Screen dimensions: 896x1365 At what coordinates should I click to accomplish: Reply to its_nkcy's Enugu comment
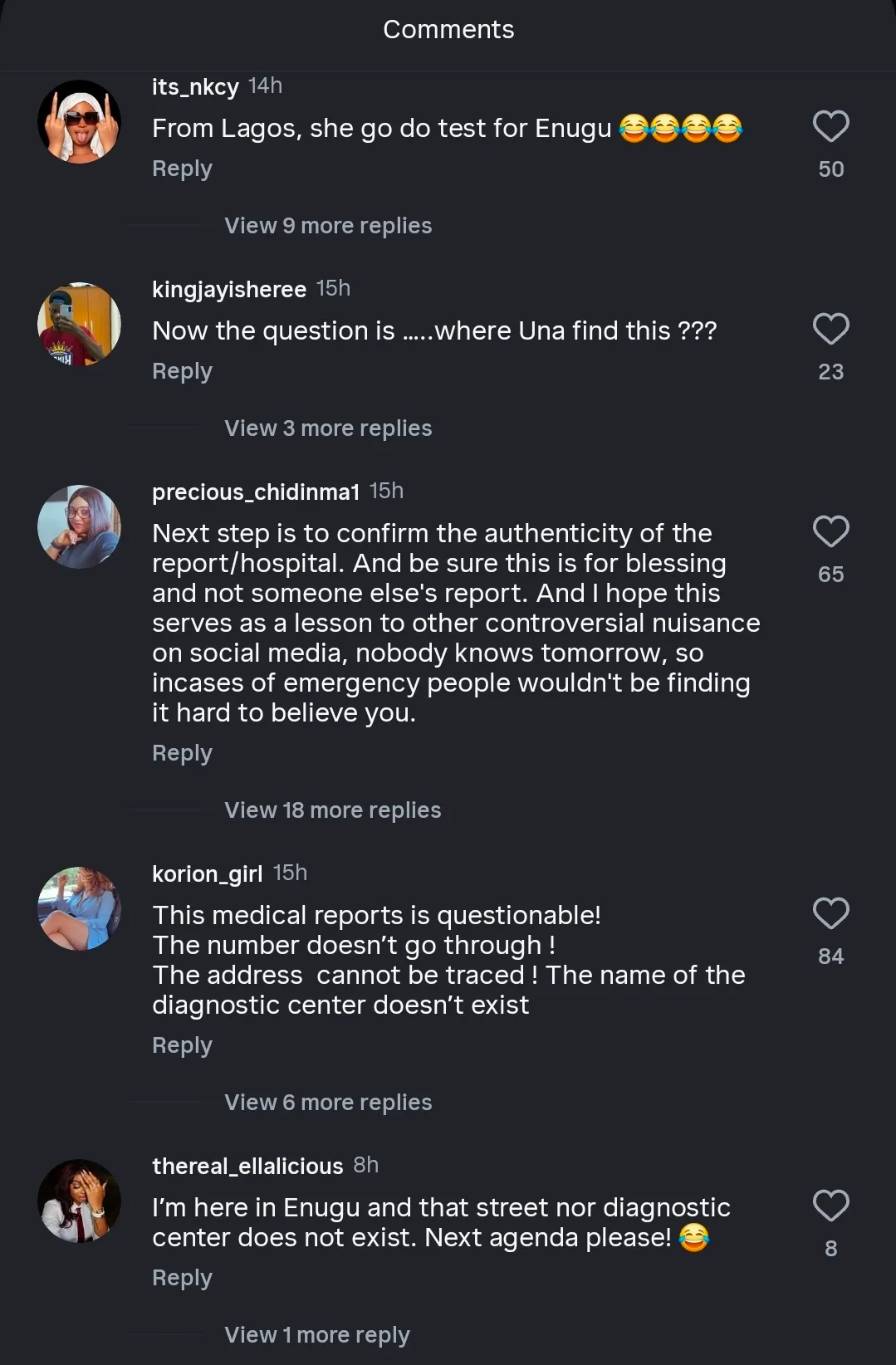pos(182,169)
